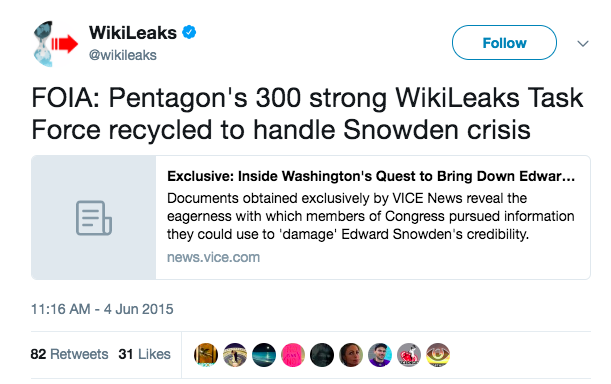Follow the WikiLeaks account
The height and width of the screenshot is (384, 611).
click(x=504, y=42)
